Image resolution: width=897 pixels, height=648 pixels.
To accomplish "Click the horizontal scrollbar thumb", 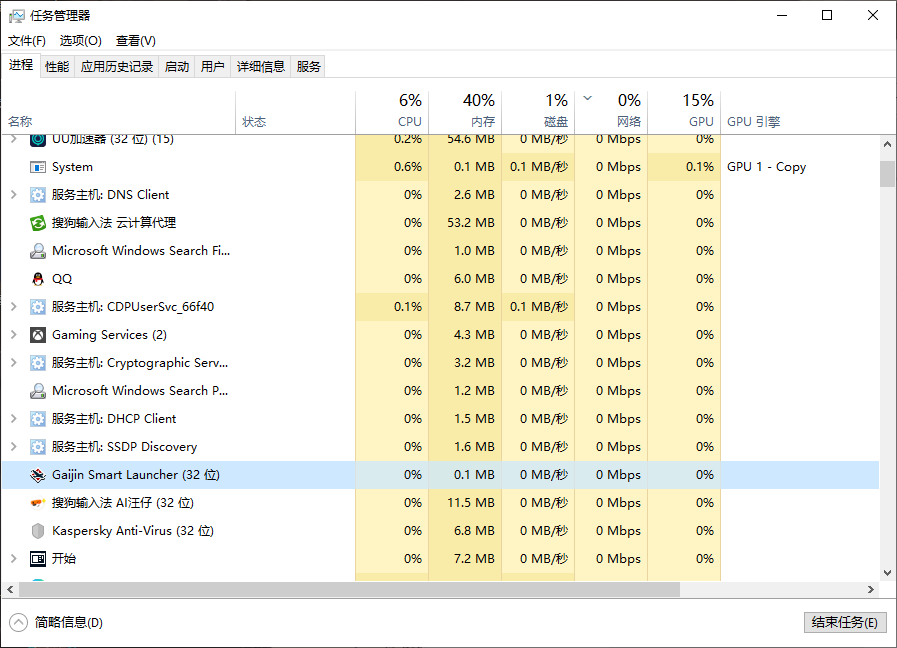I will pyautogui.click(x=350, y=589).
